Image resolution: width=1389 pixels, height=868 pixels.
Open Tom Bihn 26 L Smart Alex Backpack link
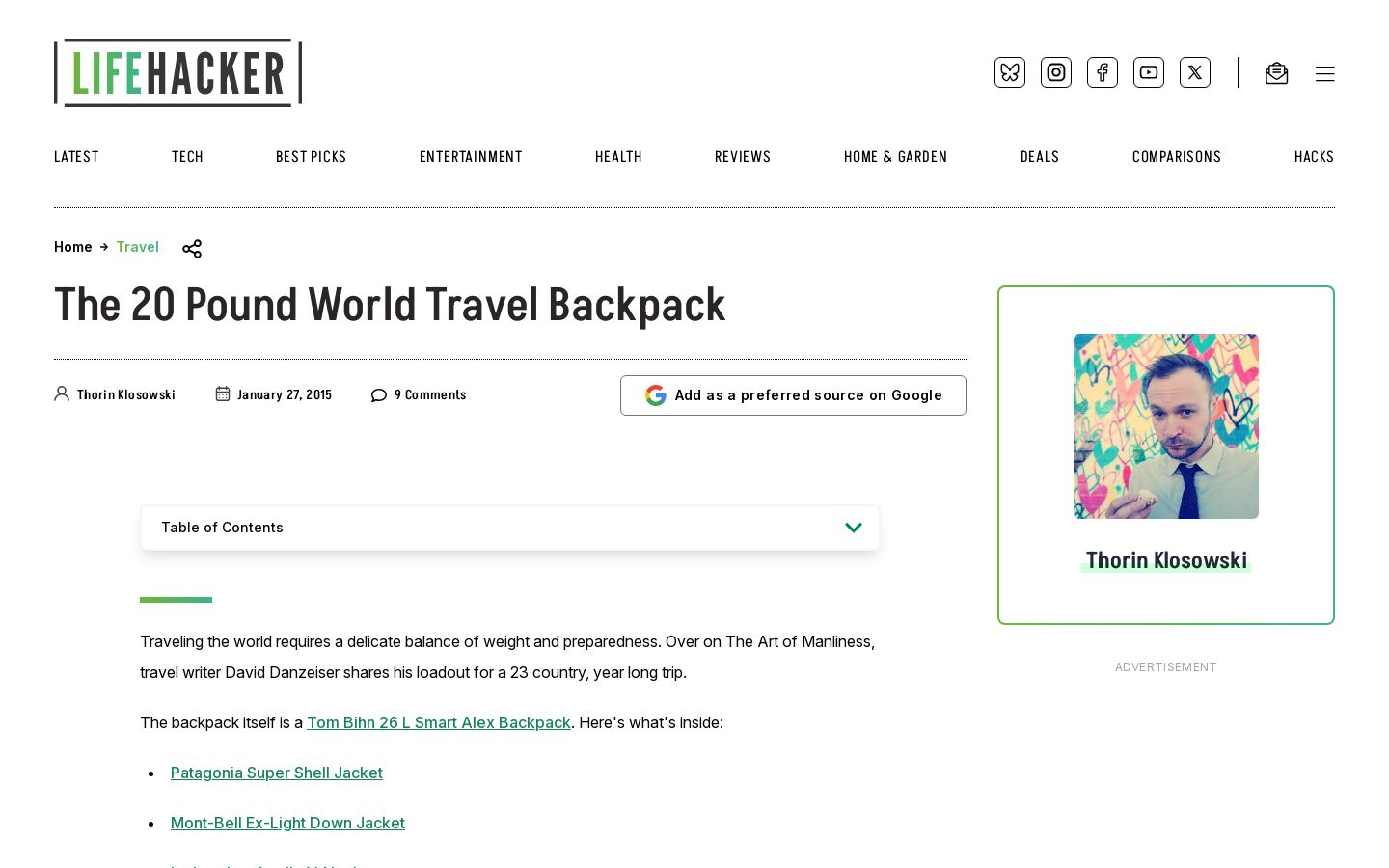coord(439,722)
